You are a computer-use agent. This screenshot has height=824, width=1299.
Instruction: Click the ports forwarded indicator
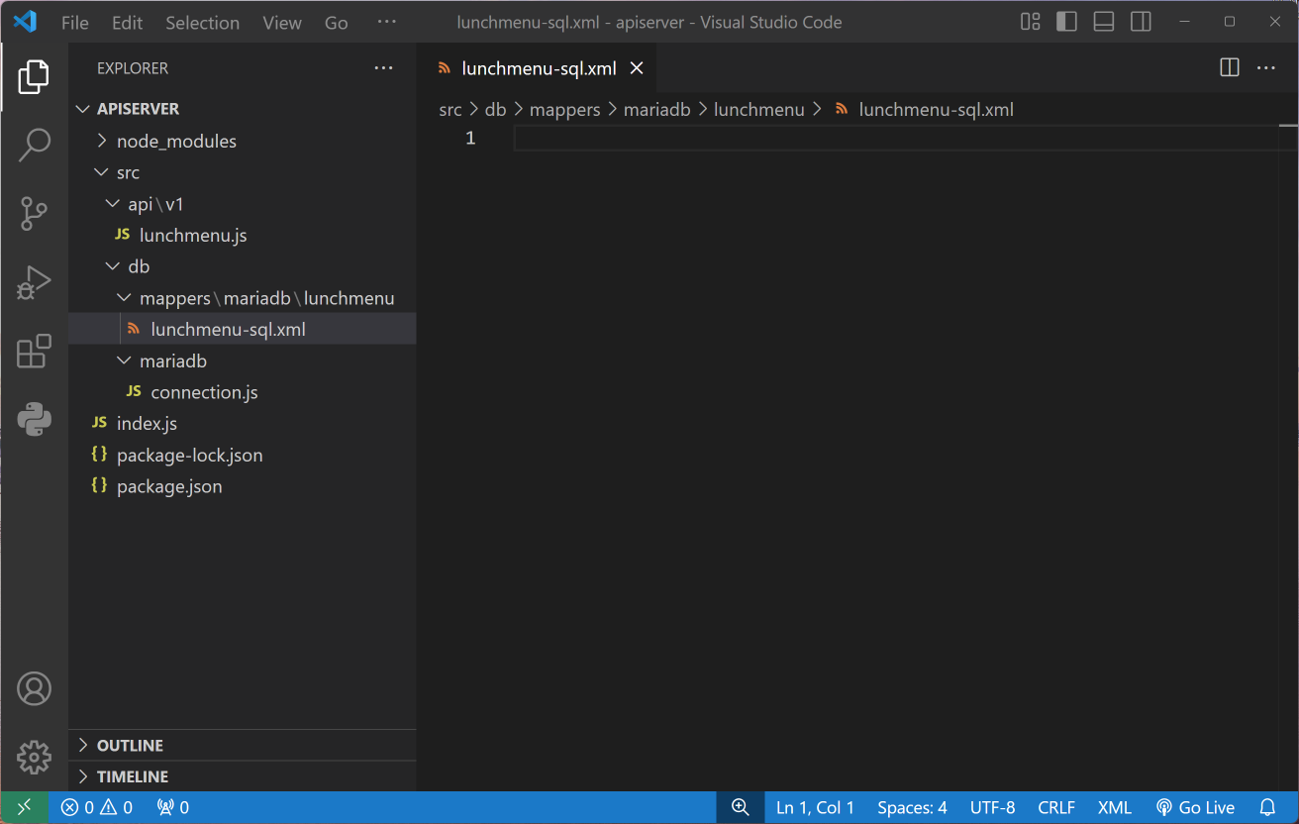(x=173, y=807)
